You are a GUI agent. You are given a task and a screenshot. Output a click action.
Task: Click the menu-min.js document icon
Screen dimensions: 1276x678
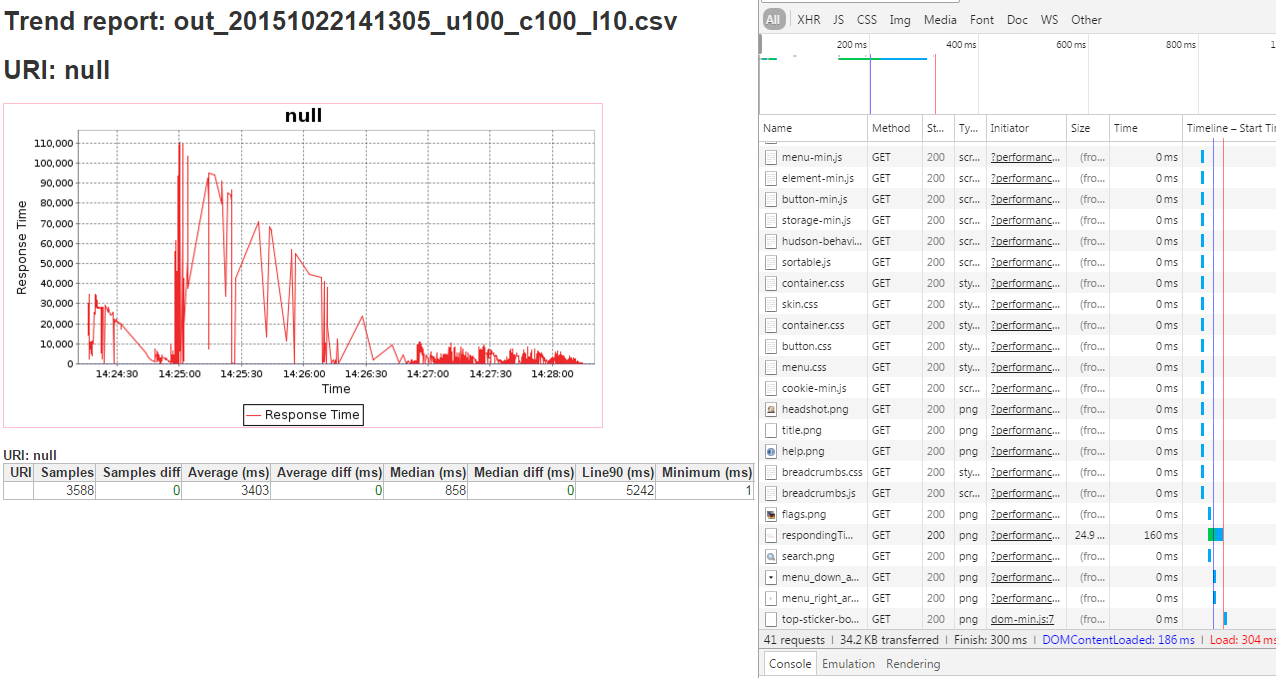771,157
